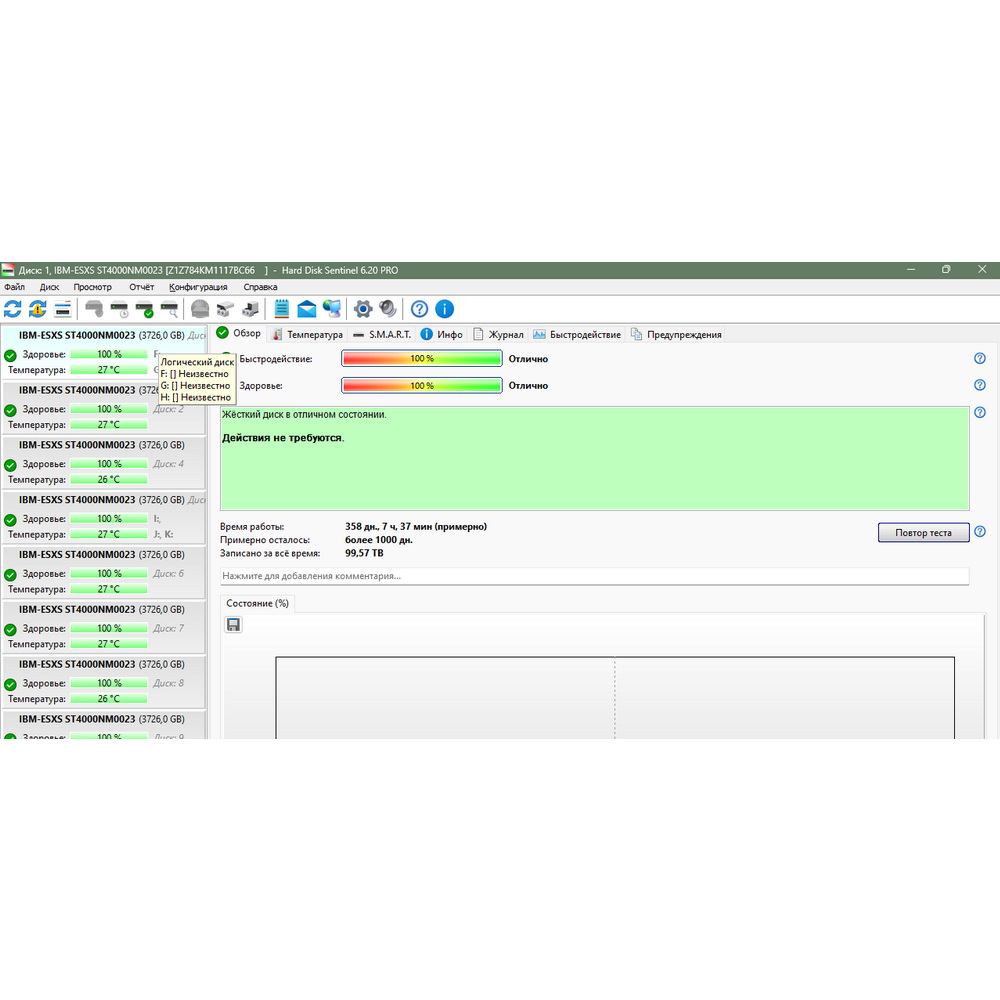
Task: Select the disk entry labeled Диск: 7
Action: [103, 626]
